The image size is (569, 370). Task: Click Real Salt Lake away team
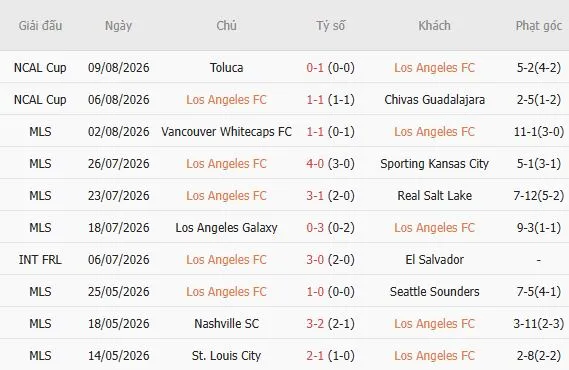click(434, 196)
